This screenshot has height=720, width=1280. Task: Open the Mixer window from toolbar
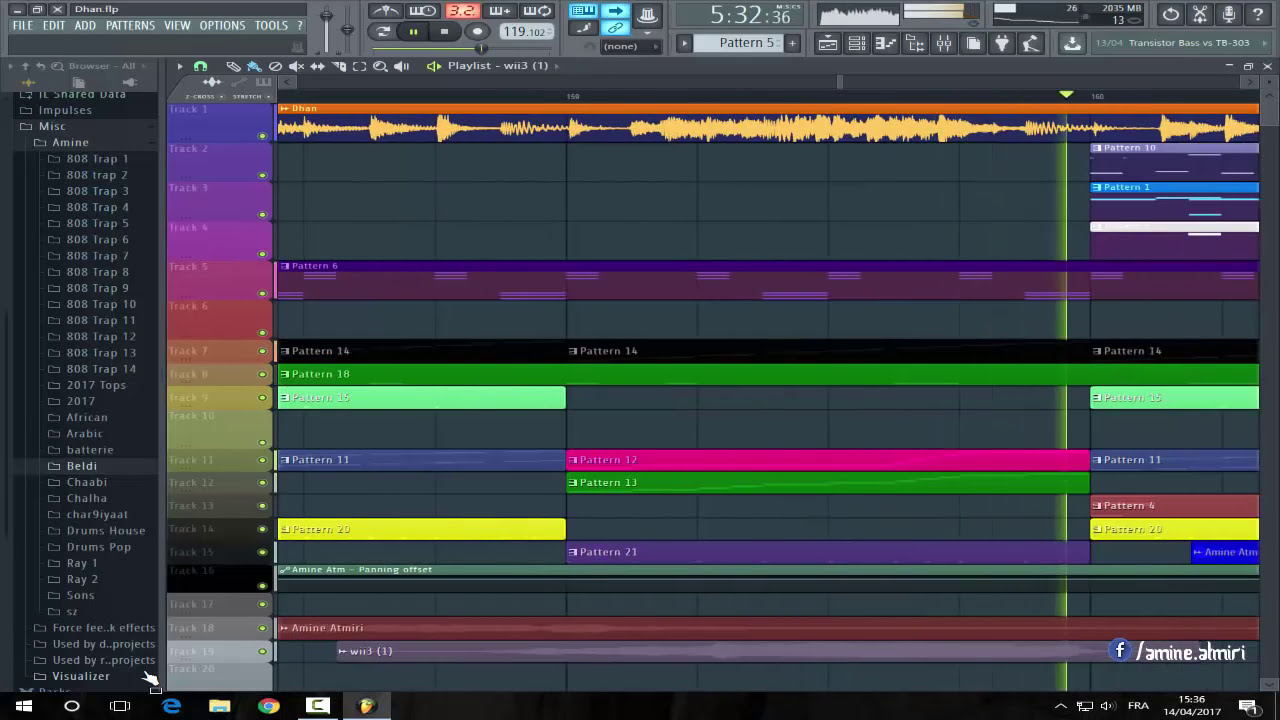click(x=944, y=43)
